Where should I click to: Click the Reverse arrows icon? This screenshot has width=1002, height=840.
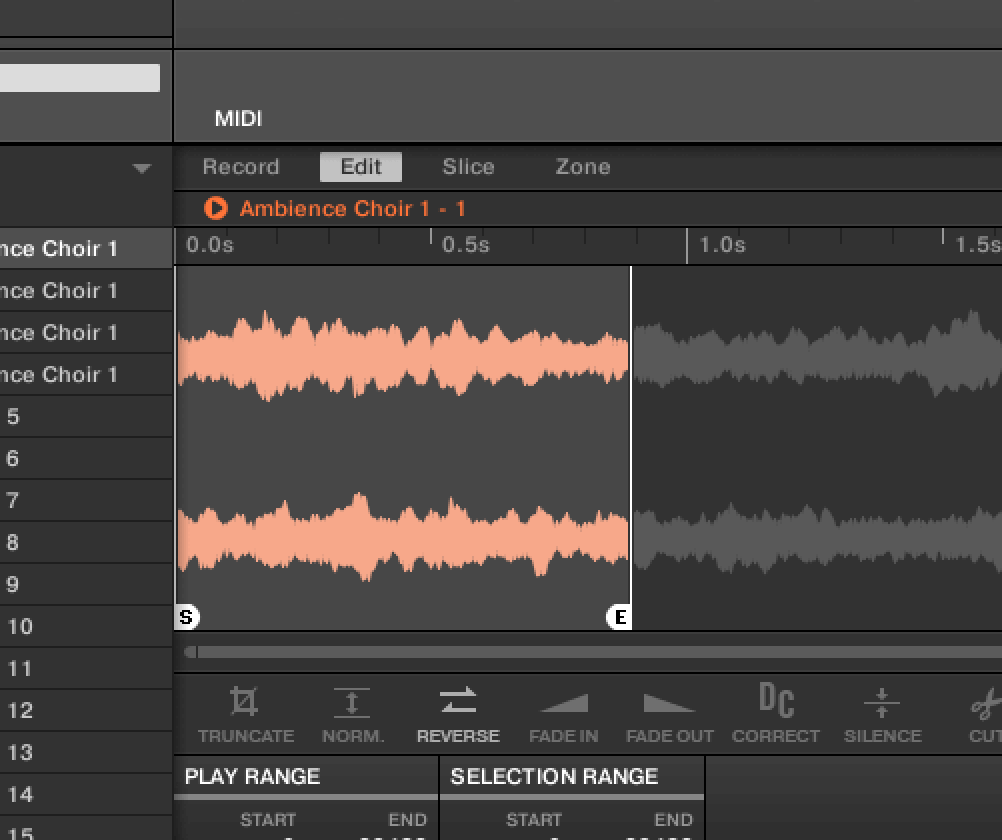[x=458, y=700]
